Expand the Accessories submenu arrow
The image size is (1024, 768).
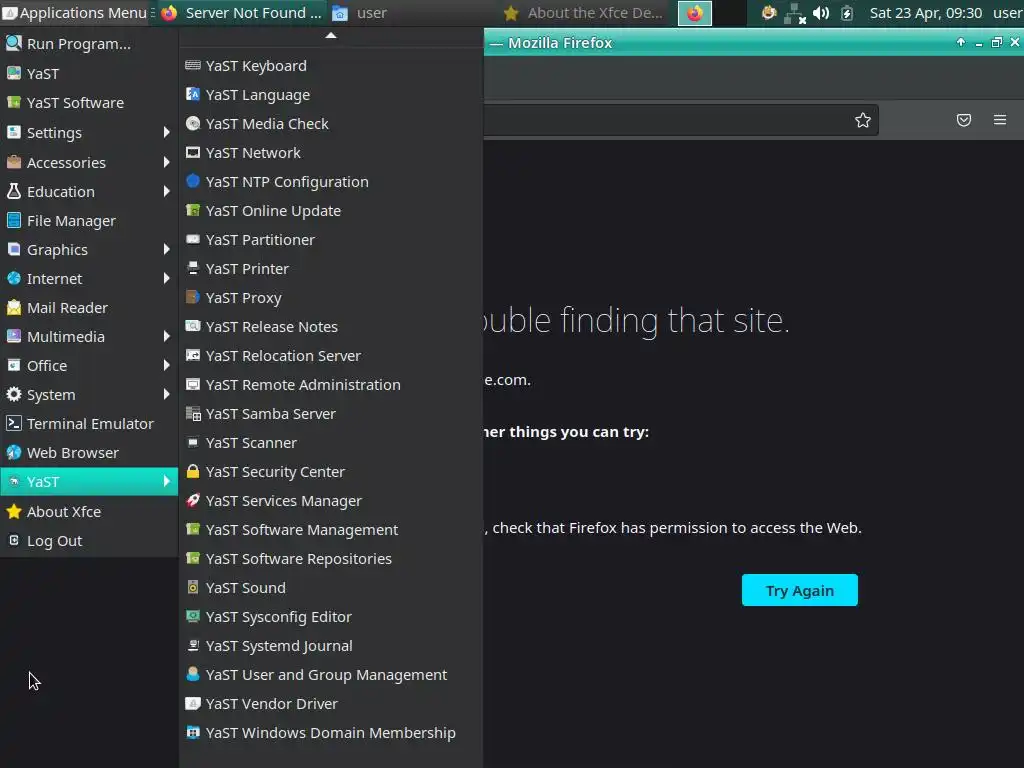[167, 162]
